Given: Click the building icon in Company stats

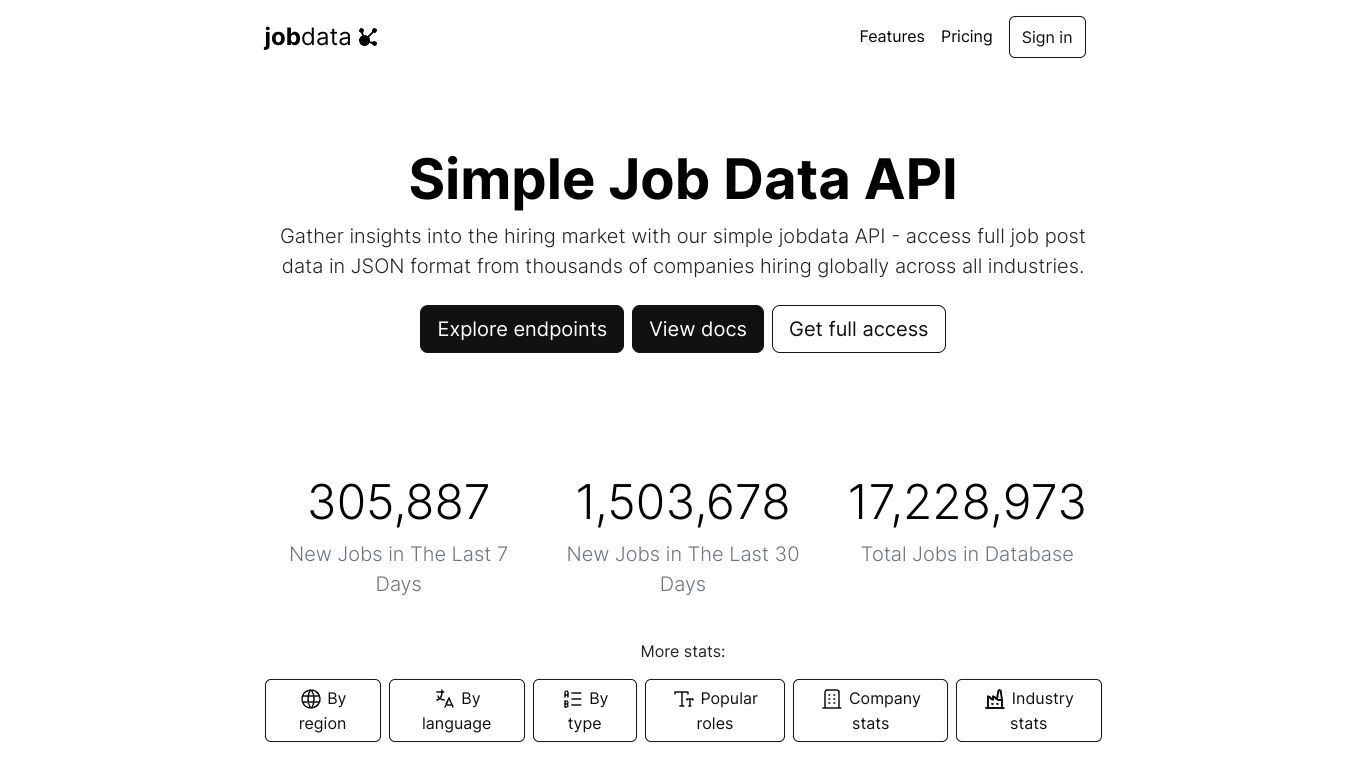Looking at the screenshot, I should coord(832,699).
